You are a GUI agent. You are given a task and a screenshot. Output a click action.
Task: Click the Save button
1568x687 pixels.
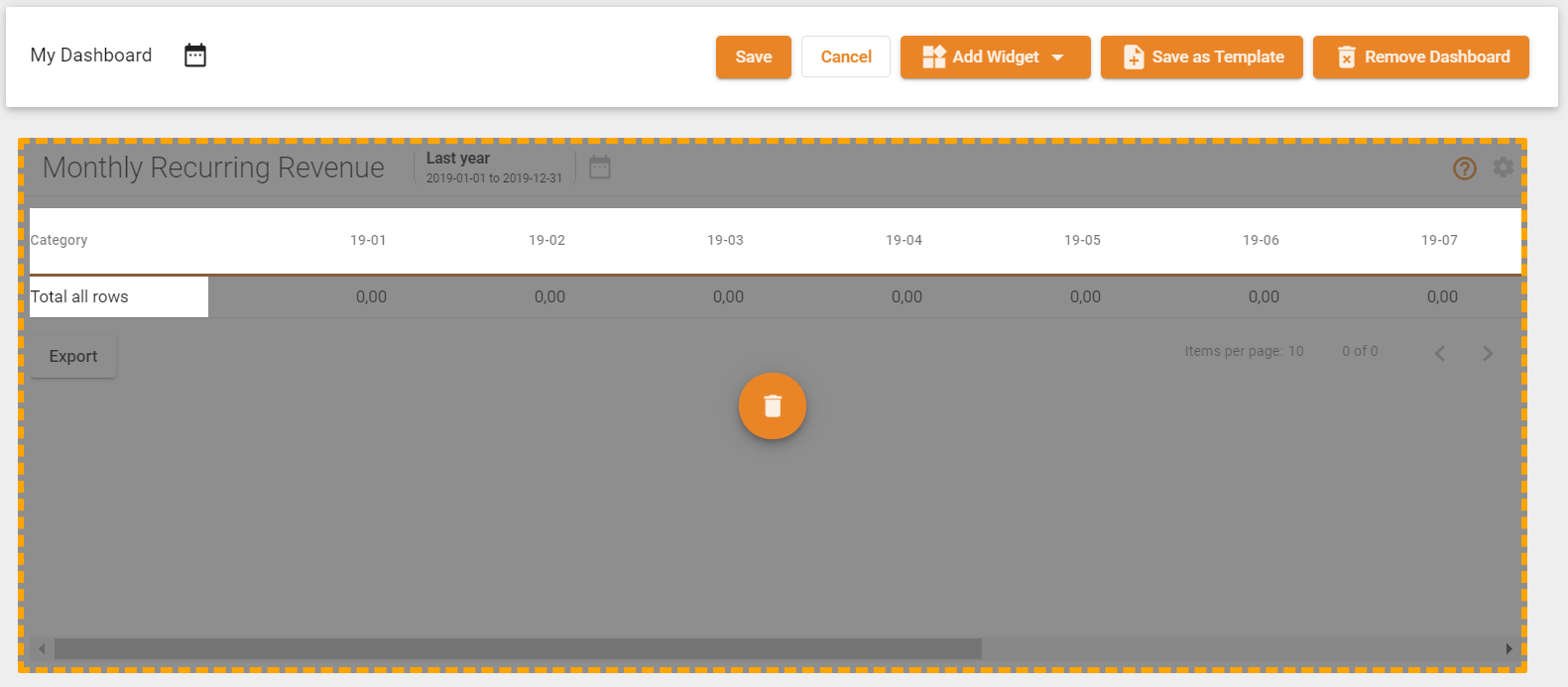(754, 57)
